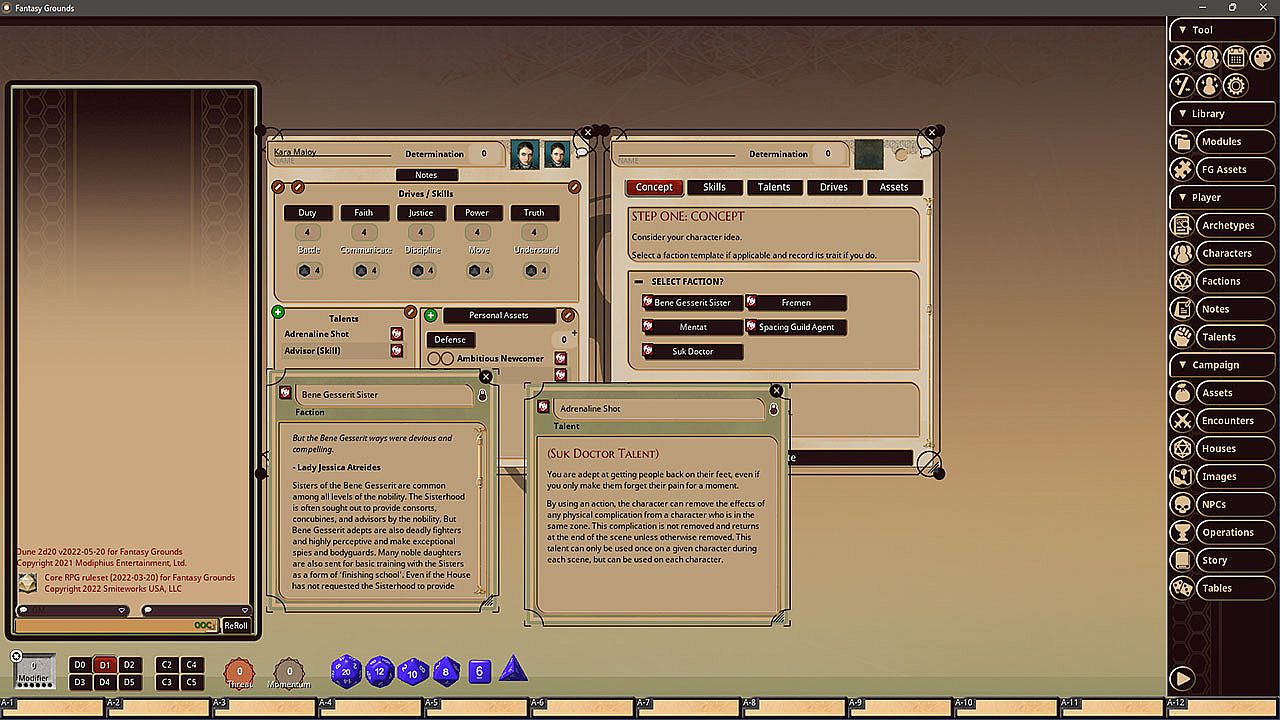Switch to the Skills tab
Image resolution: width=1280 pixels, height=720 pixels.
pos(714,187)
